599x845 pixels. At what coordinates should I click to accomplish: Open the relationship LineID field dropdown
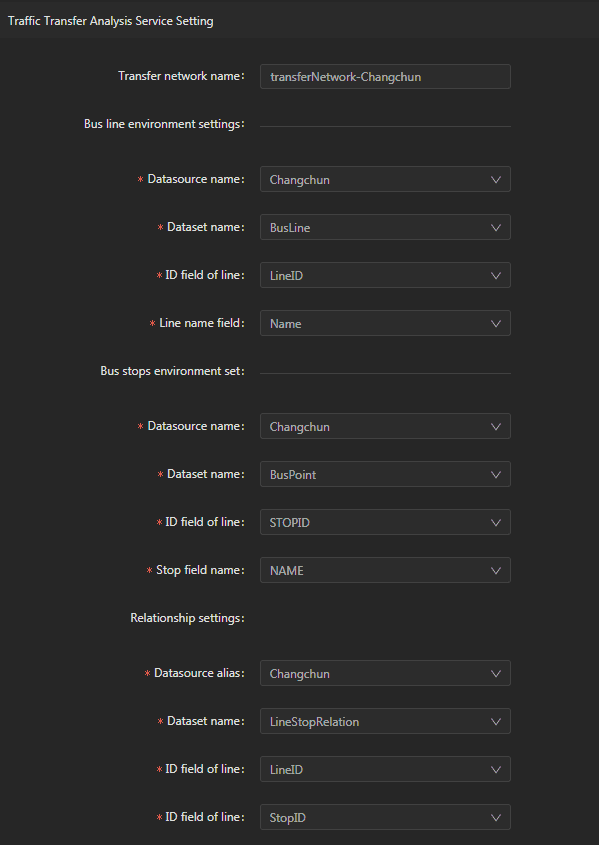385,770
